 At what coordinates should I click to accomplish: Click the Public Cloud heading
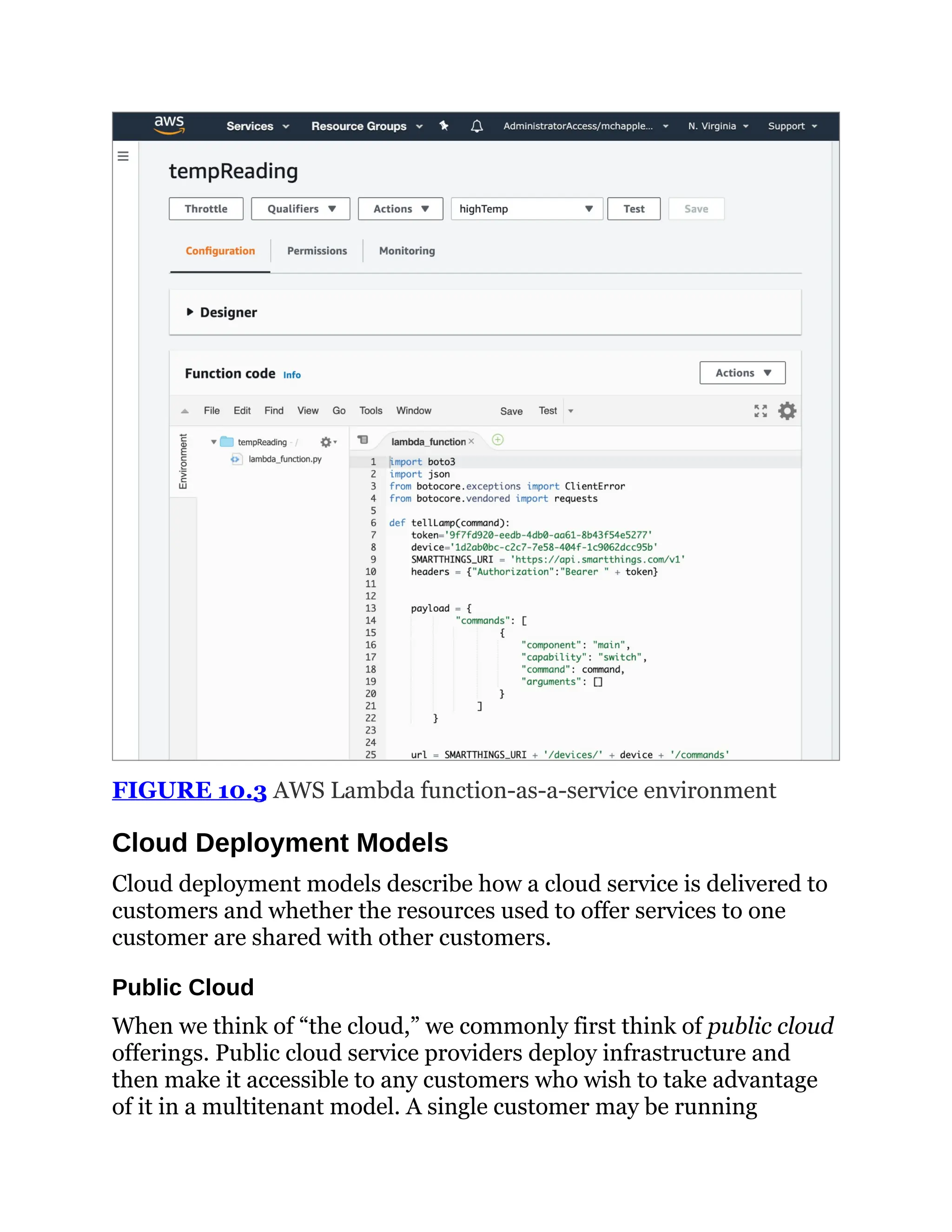[183, 988]
